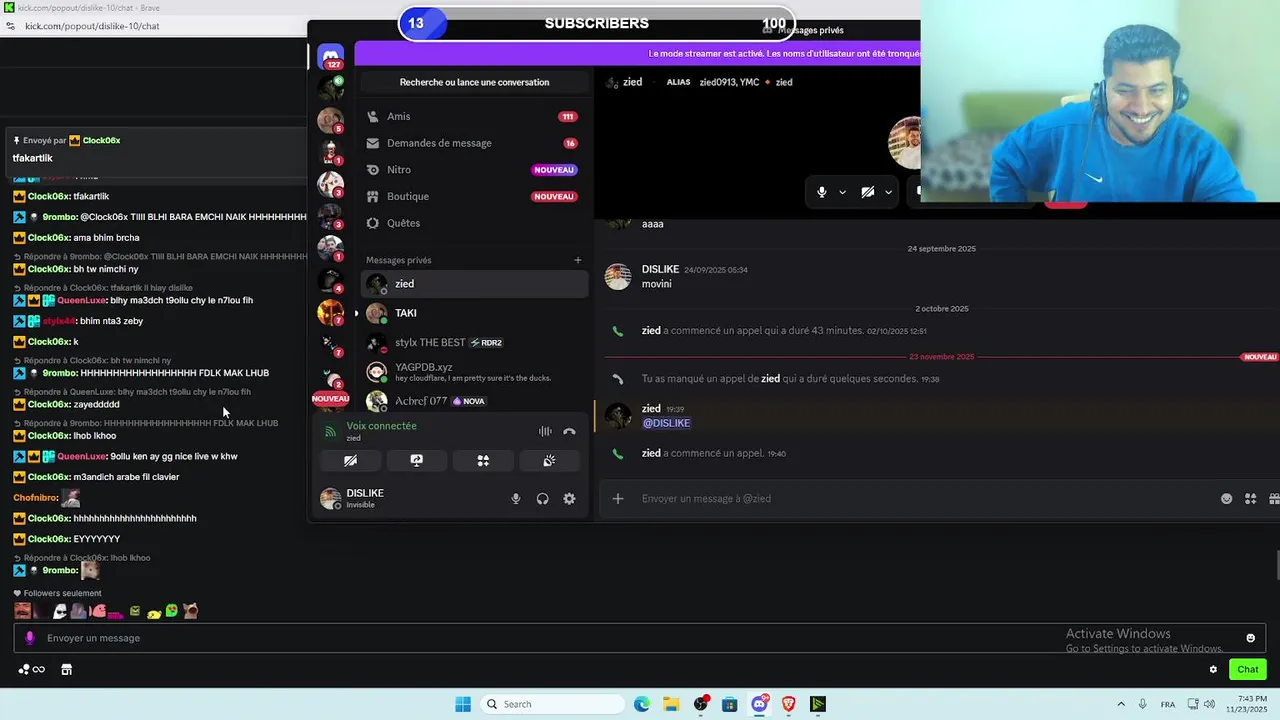Open the soundboard in voice panel
1280x720 pixels.
pyautogui.click(x=549, y=460)
